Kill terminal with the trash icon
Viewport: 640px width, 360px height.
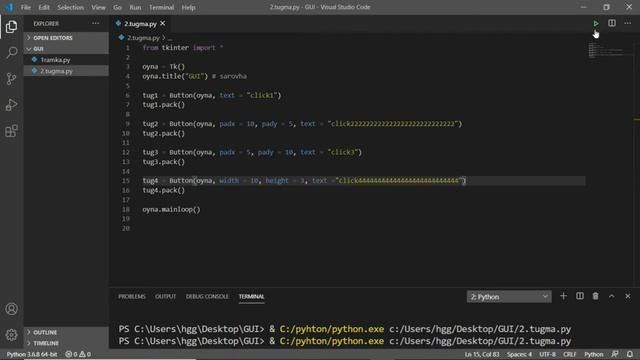coord(596,296)
